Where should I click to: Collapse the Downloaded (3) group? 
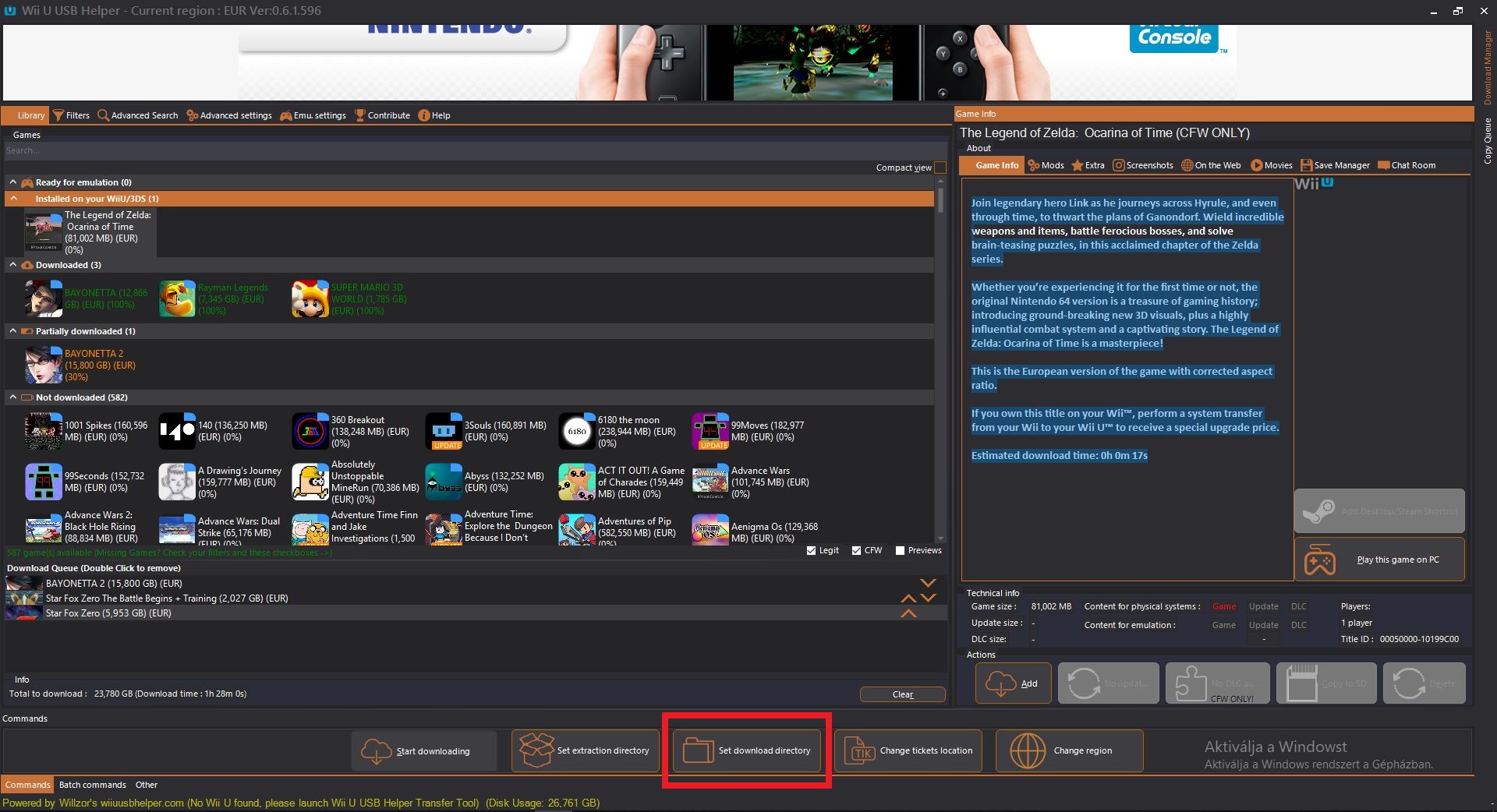click(12, 265)
